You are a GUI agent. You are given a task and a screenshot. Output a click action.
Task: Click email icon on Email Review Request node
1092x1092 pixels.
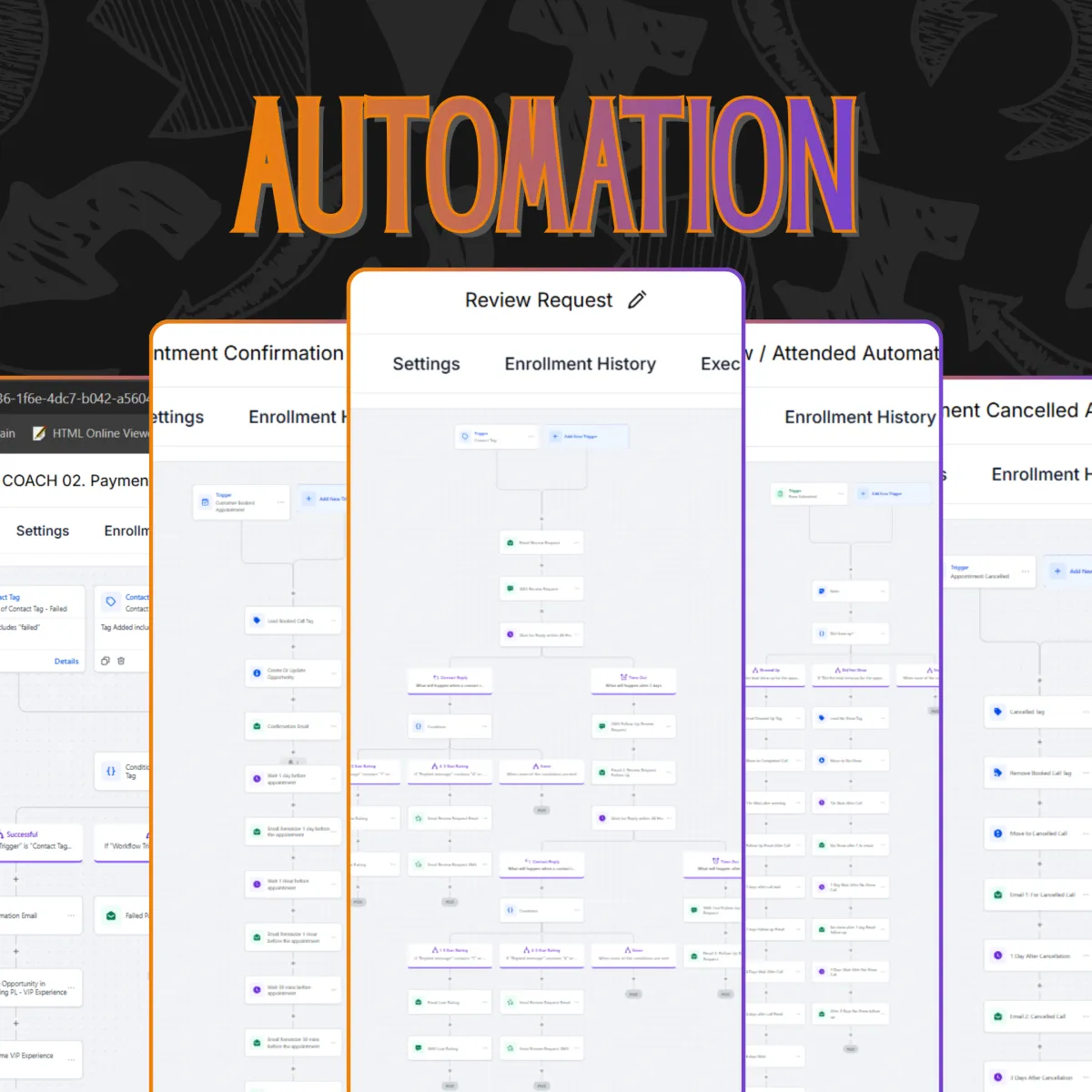(511, 542)
